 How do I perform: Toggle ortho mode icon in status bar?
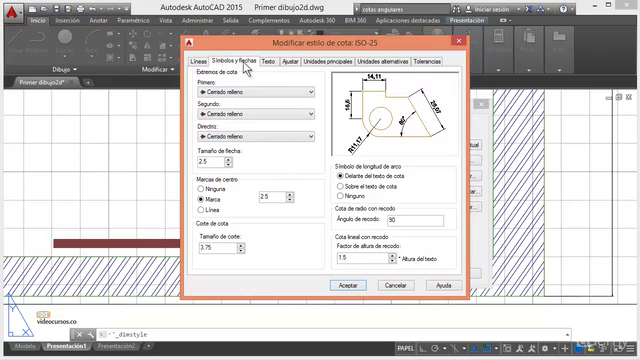(423, 349)
